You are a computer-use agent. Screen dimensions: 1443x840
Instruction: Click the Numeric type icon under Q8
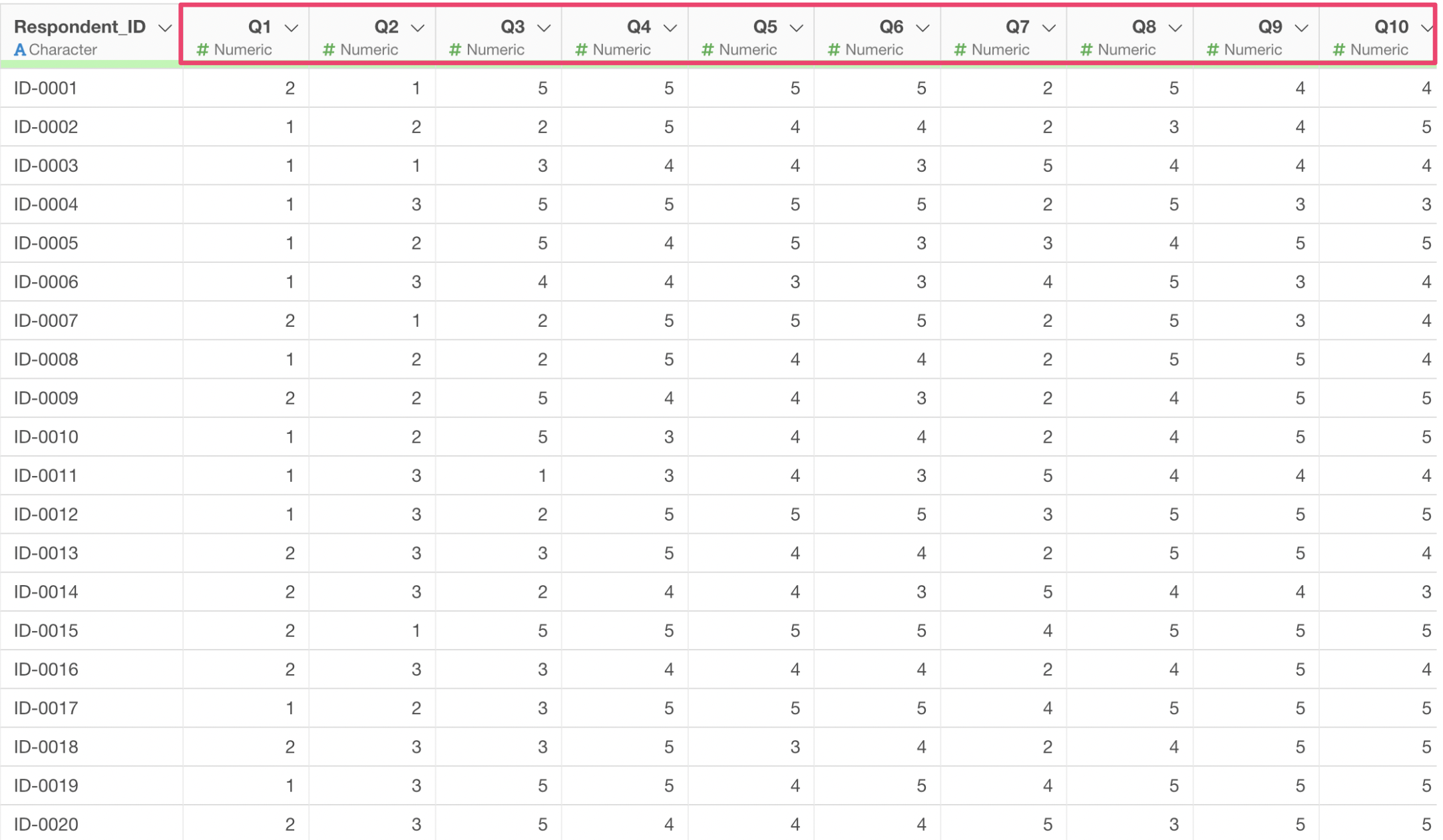tap(1086, 50)
